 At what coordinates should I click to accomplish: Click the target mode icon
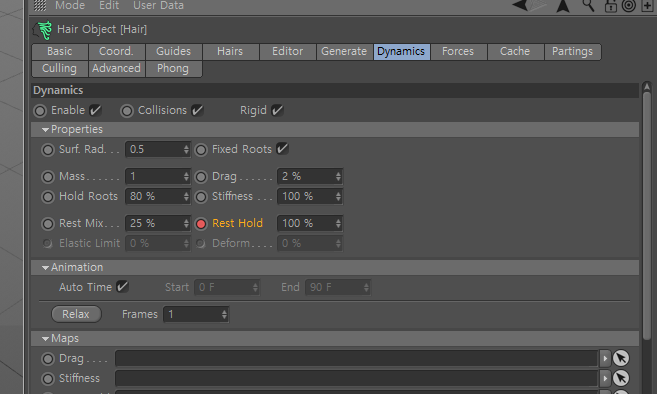[x=629, y=5]
